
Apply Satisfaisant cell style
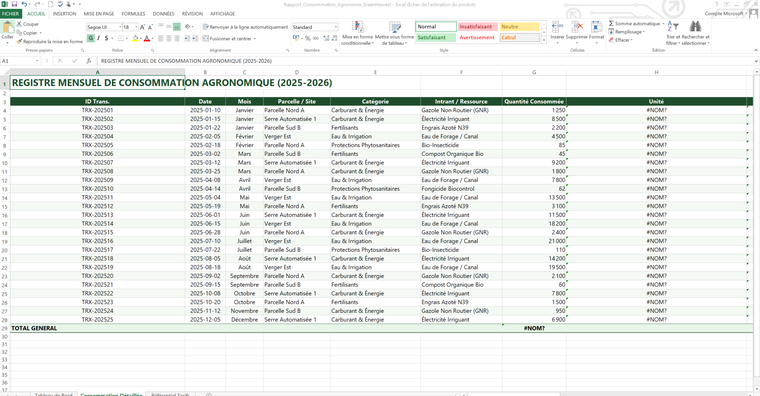pos(436,37)
